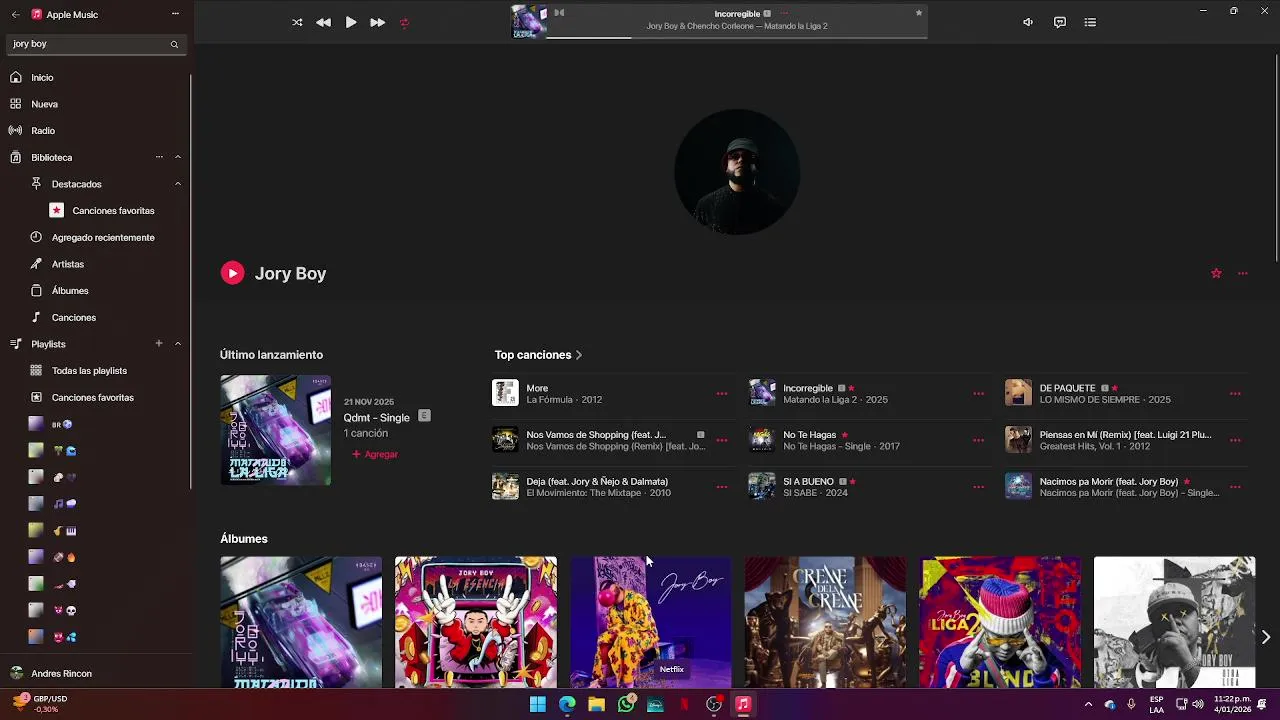The image size is (1280, 720).
Task: Open the Nueva section
Action: coord(96,104)
